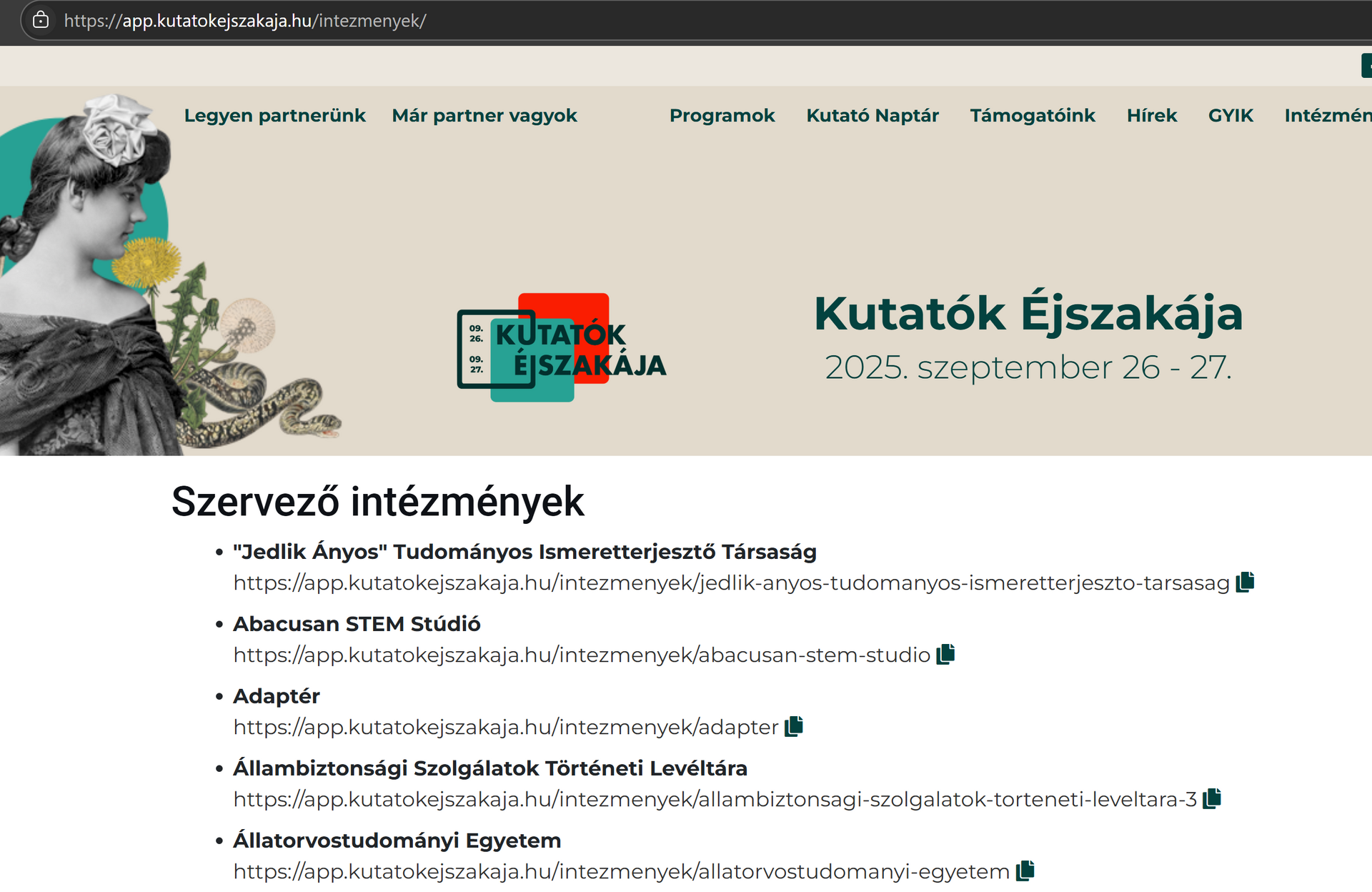Screen dimensions: 1372x892
Task: Open the Programok menu item
Action: [722, 116]
